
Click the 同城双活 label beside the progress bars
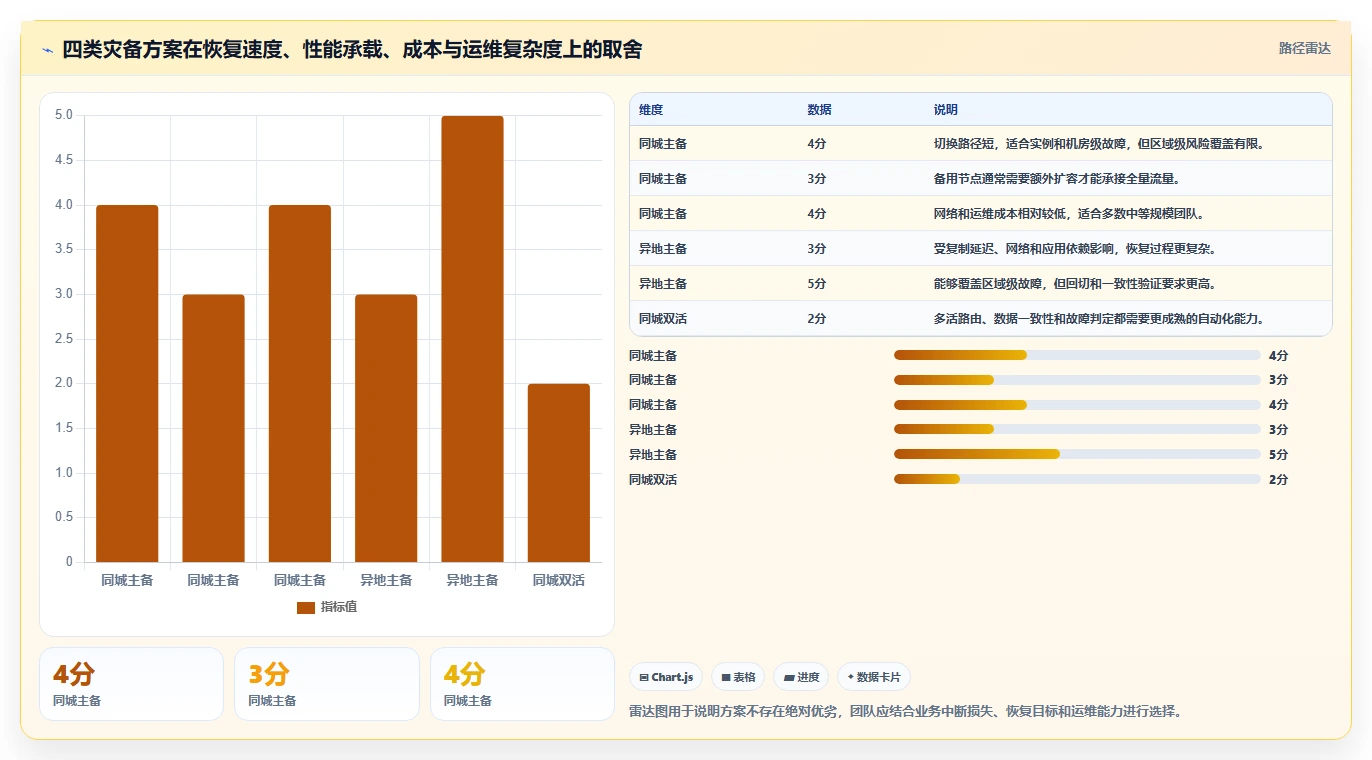653,480
